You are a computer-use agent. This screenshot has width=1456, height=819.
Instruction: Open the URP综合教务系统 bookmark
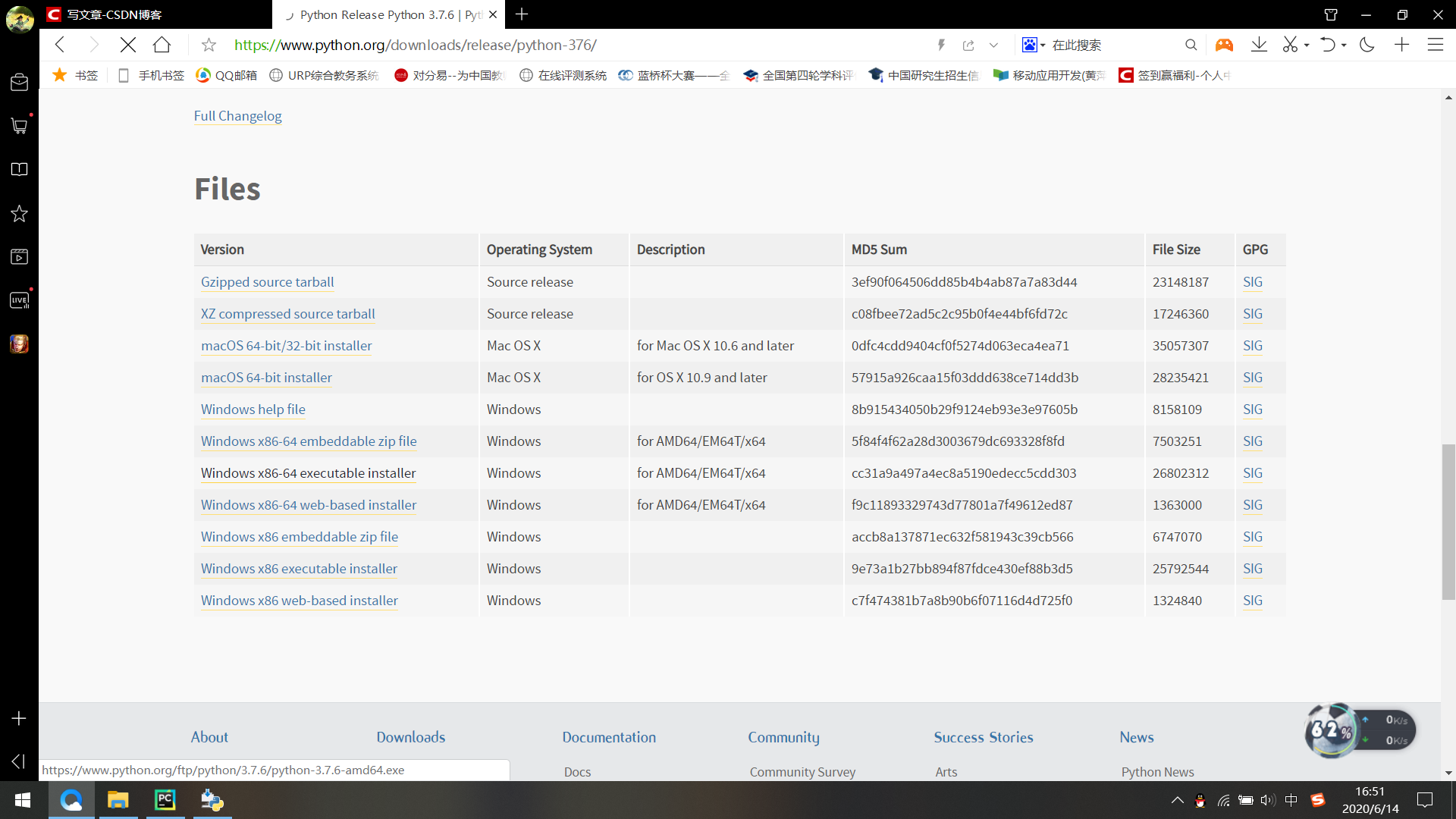(x=324, y=75)
